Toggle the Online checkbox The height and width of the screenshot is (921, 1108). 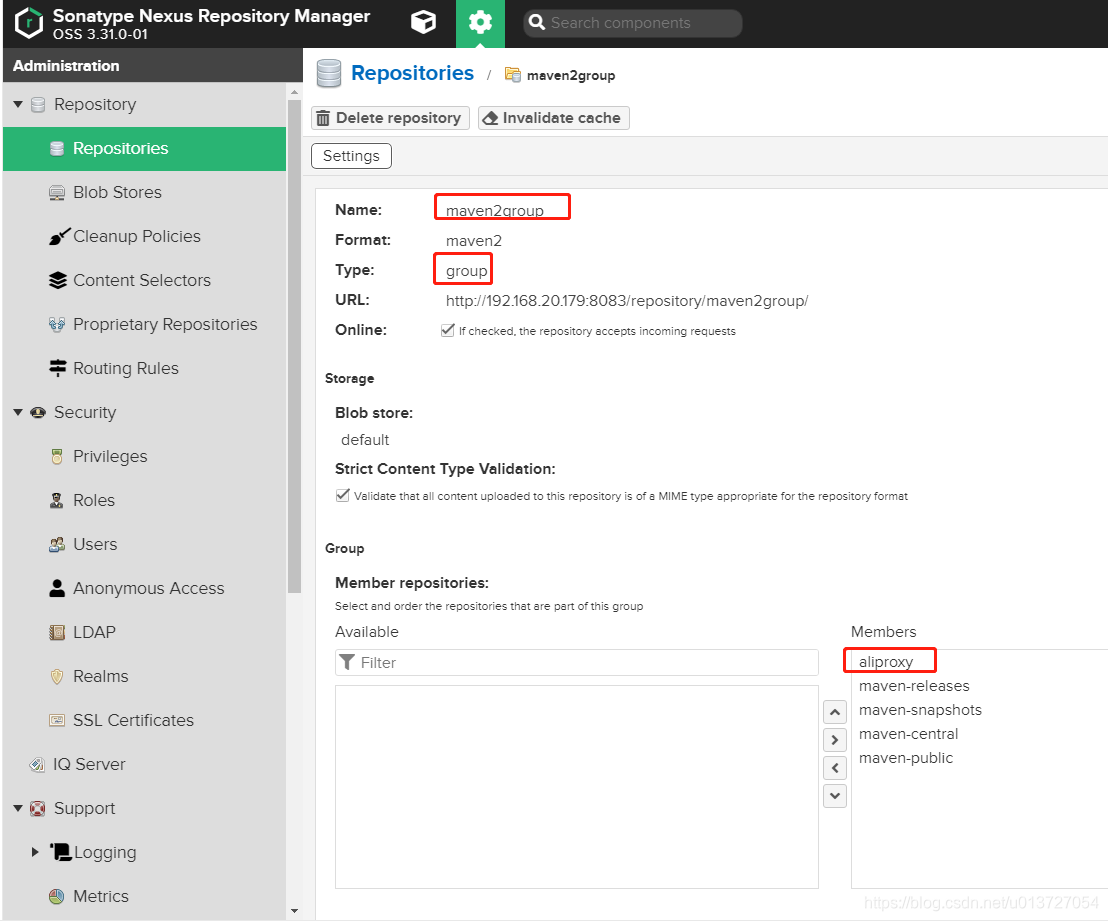click(x=447, y=330)
